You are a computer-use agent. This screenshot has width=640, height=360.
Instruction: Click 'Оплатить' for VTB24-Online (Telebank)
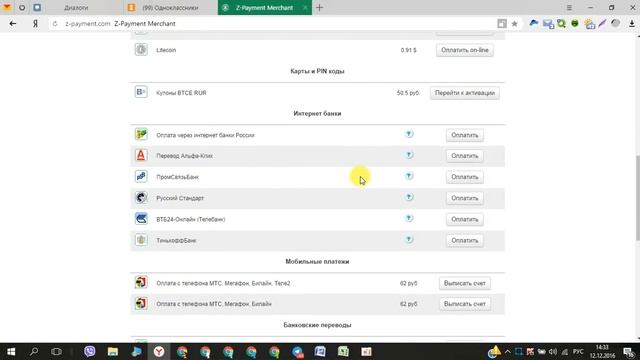[464, 219]
